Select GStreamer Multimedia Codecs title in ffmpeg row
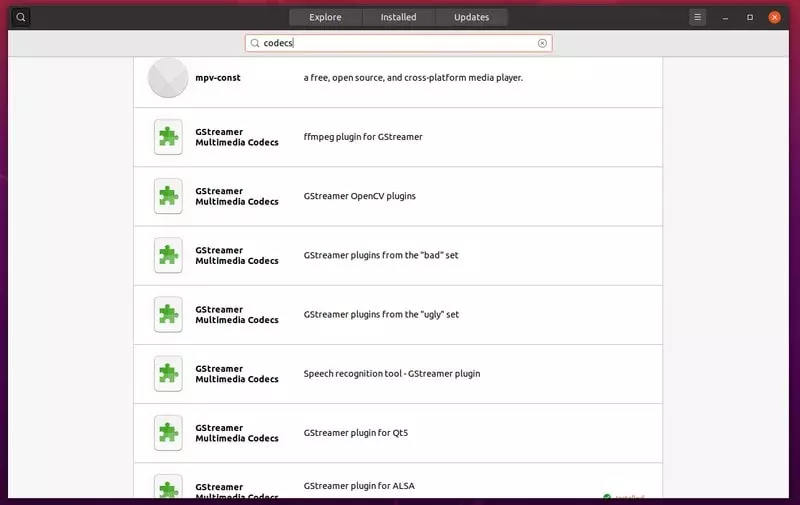This screenshot has width=800, height=505. 237,137
